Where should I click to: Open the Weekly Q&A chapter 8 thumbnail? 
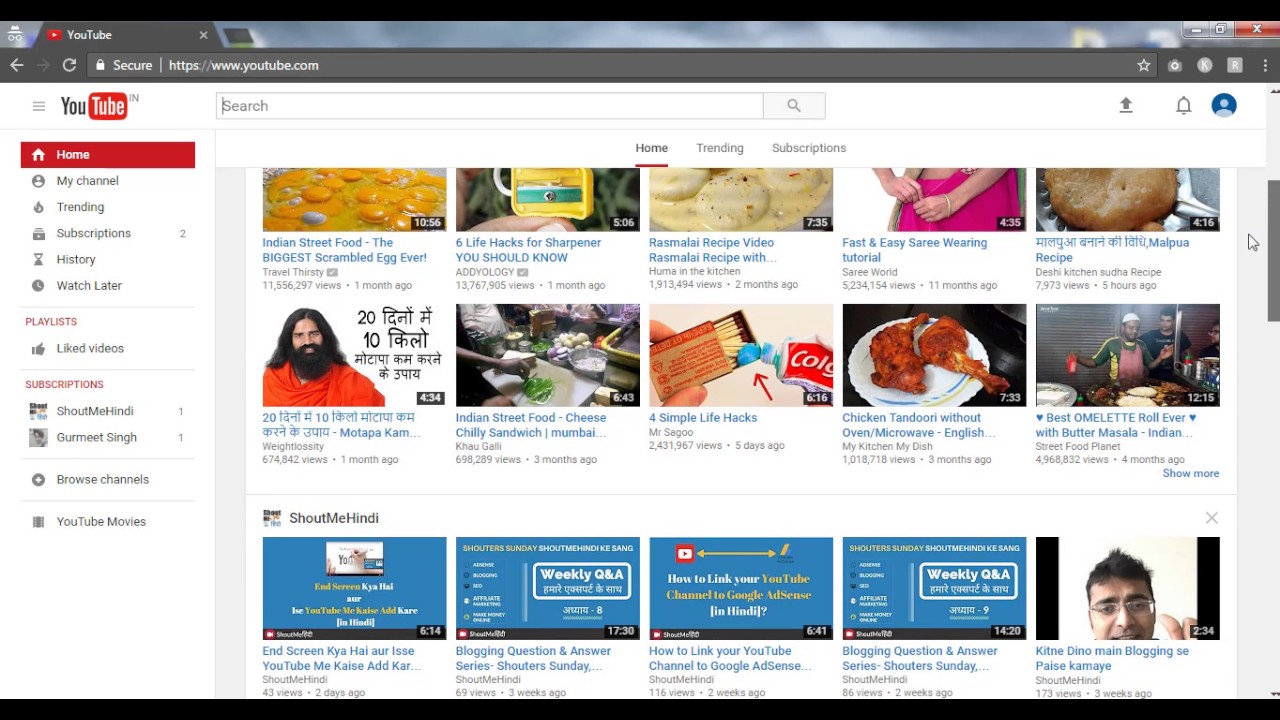548,588
